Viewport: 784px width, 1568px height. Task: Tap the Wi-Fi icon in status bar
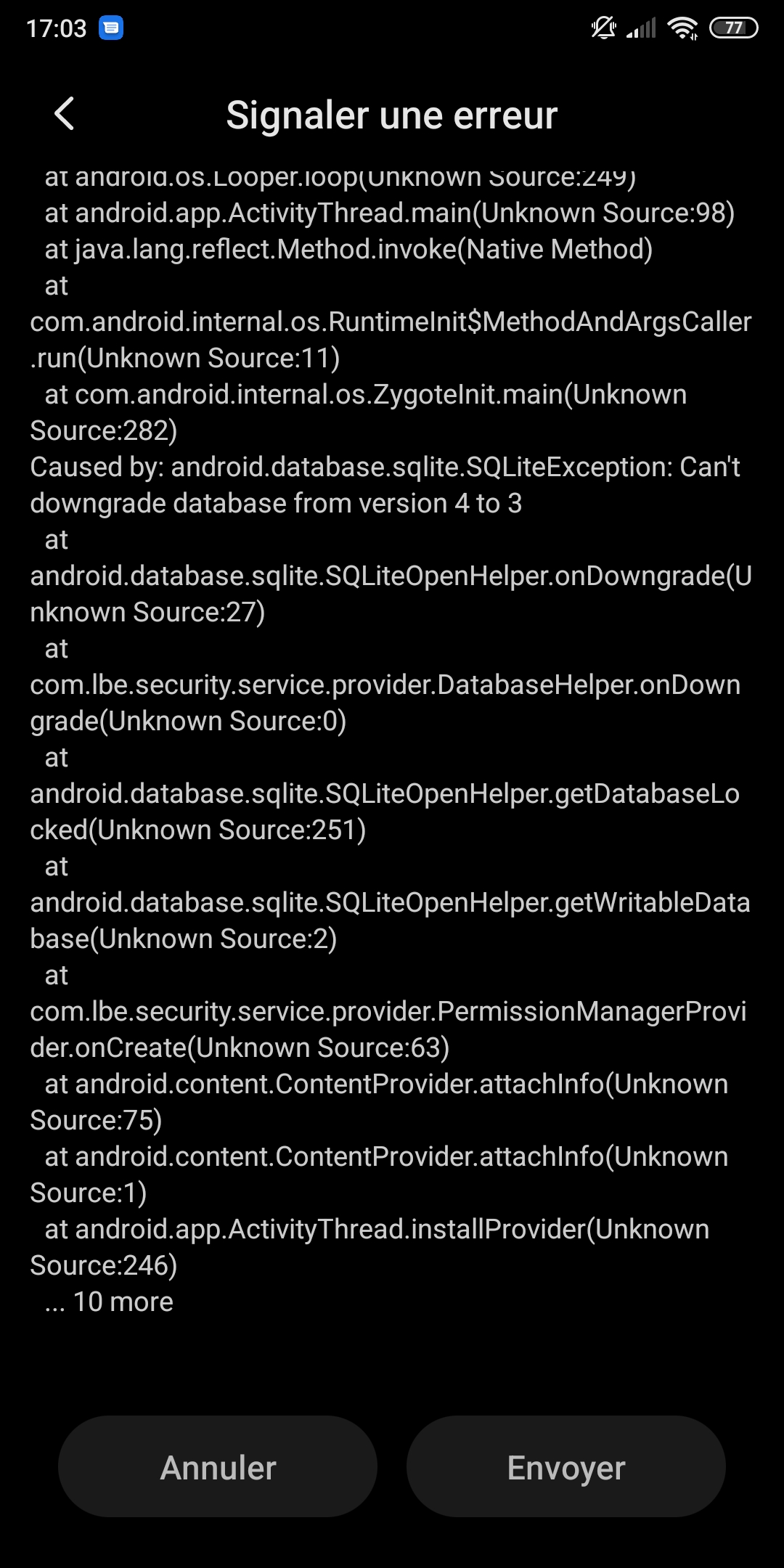[682, 28]
